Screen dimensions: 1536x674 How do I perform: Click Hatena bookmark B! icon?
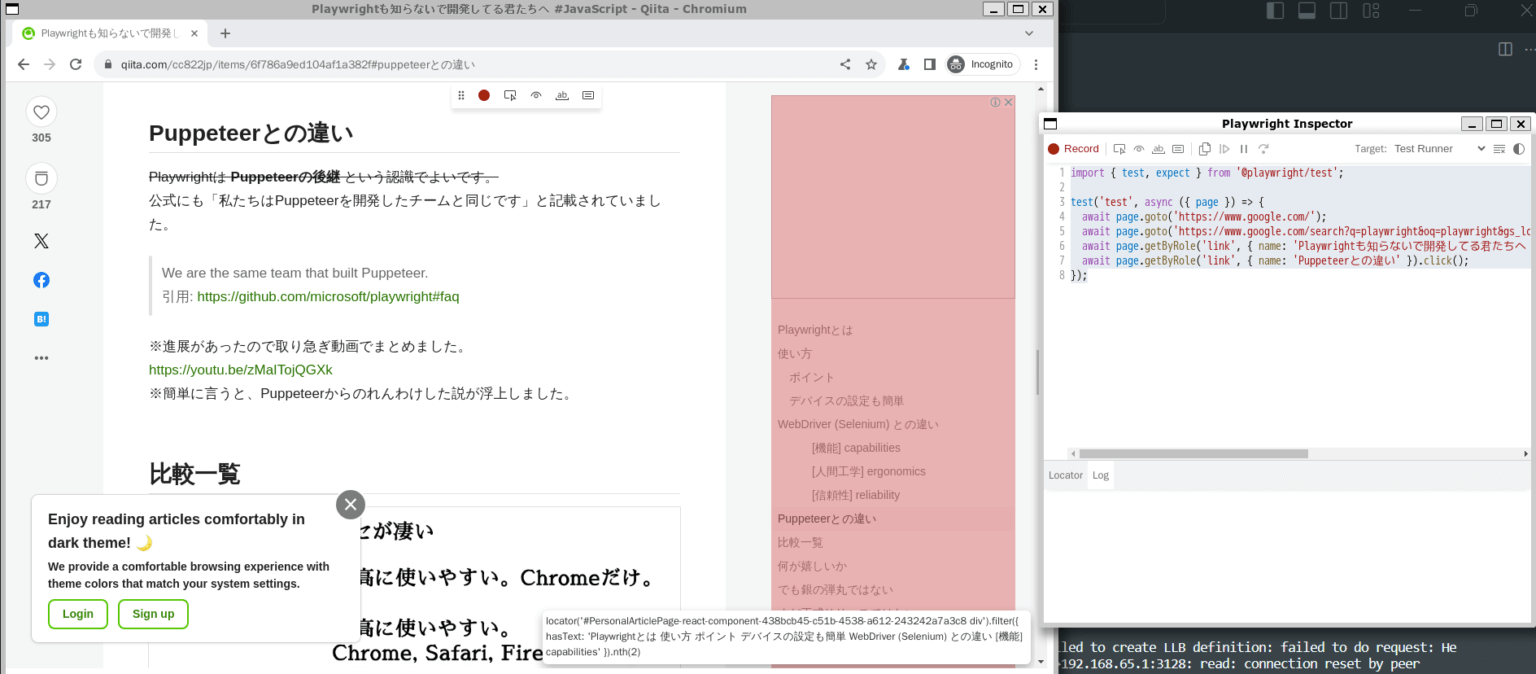click(x=41, y=319)
